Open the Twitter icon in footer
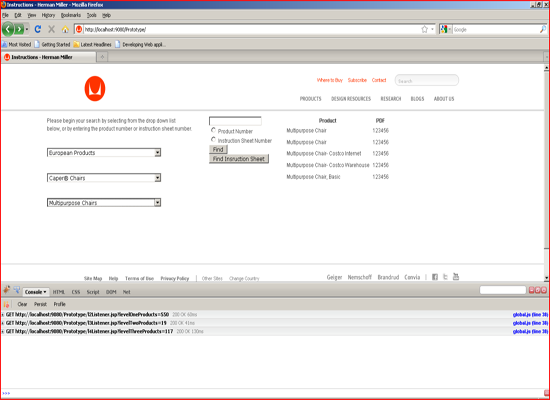Viewport: 550px width, 400px height. click(x=445, y=277)
